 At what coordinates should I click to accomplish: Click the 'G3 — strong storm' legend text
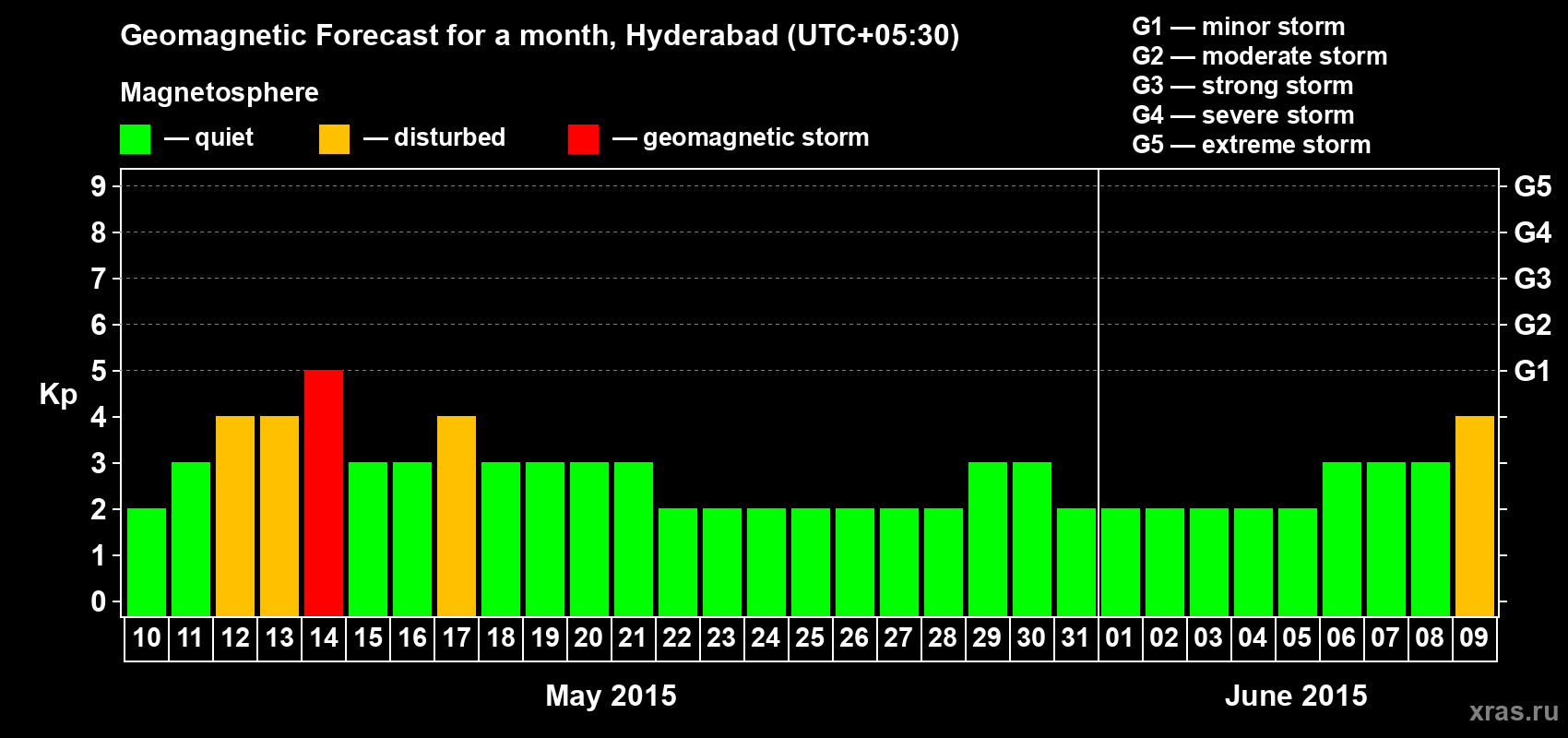[x=1243, y=86]
